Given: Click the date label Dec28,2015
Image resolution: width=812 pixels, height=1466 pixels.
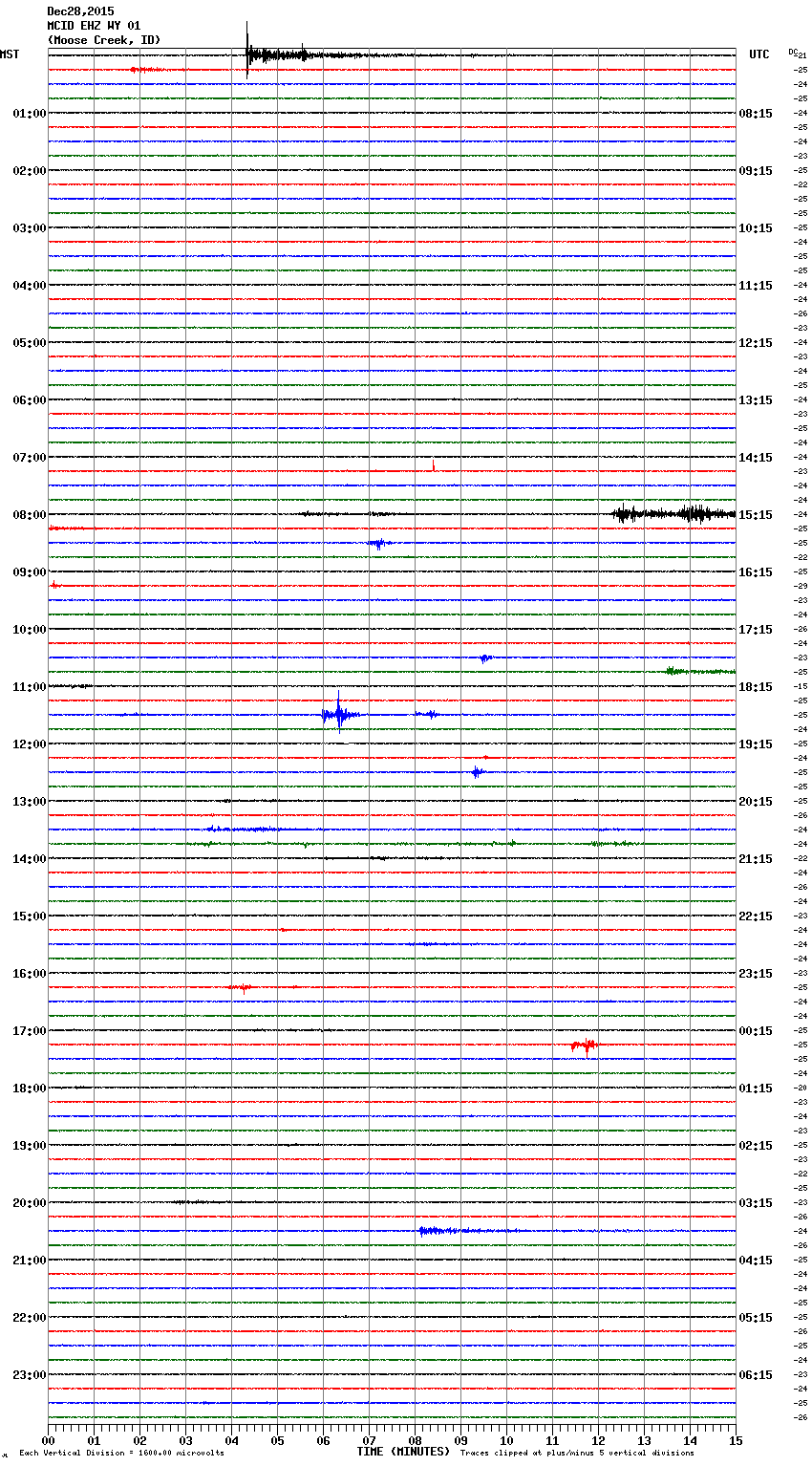Looking at the screenshot, I should [80, 11].
